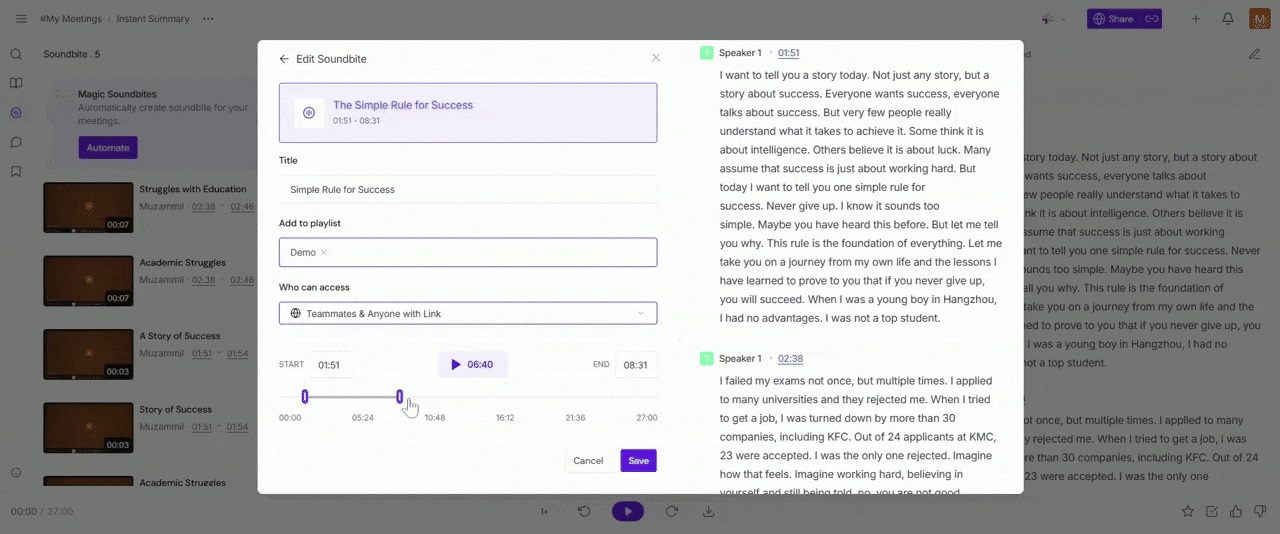The width and height of the screenshot is (1280, 534).
Task: Jump to Speaker 1 timestamp 01:51
Action: (x=788, y=53)
